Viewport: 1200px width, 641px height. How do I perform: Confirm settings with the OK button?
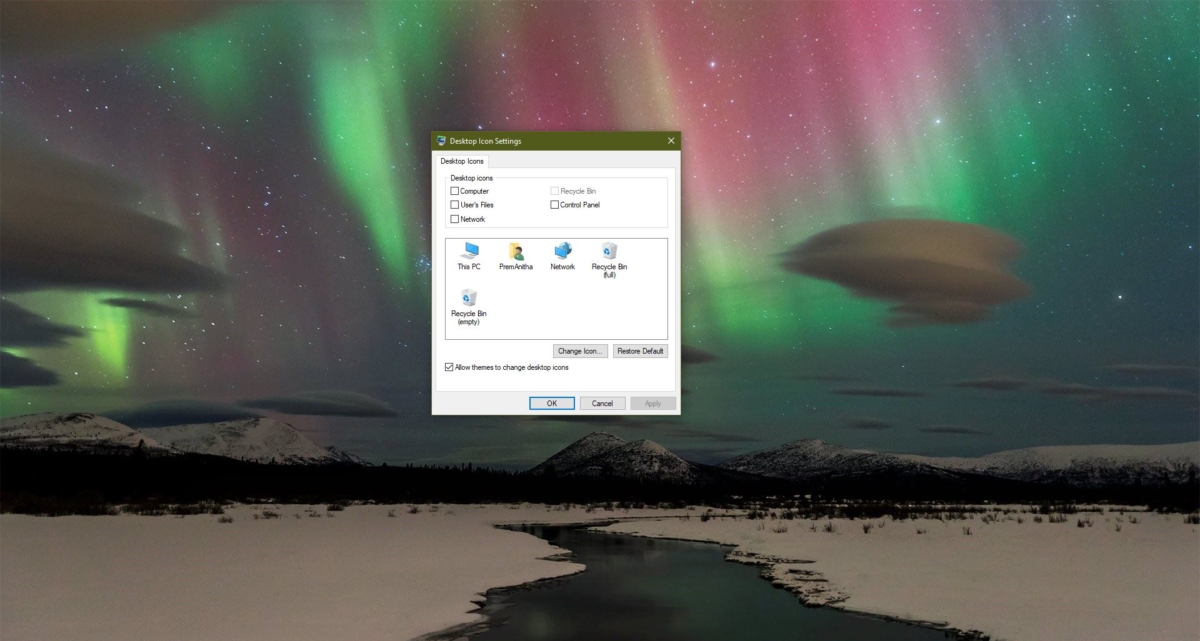pyautogui.click(x=552, y=403)
